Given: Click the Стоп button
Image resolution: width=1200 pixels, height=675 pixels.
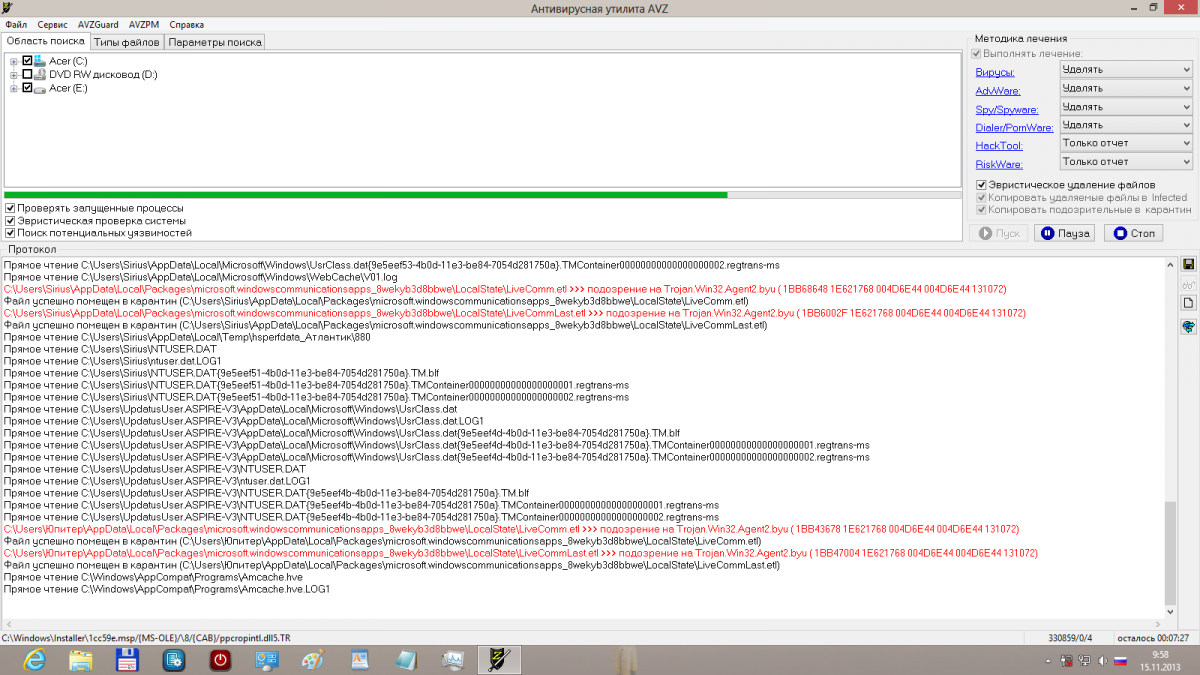Looking at the screenshot, I should [1133, 233].
